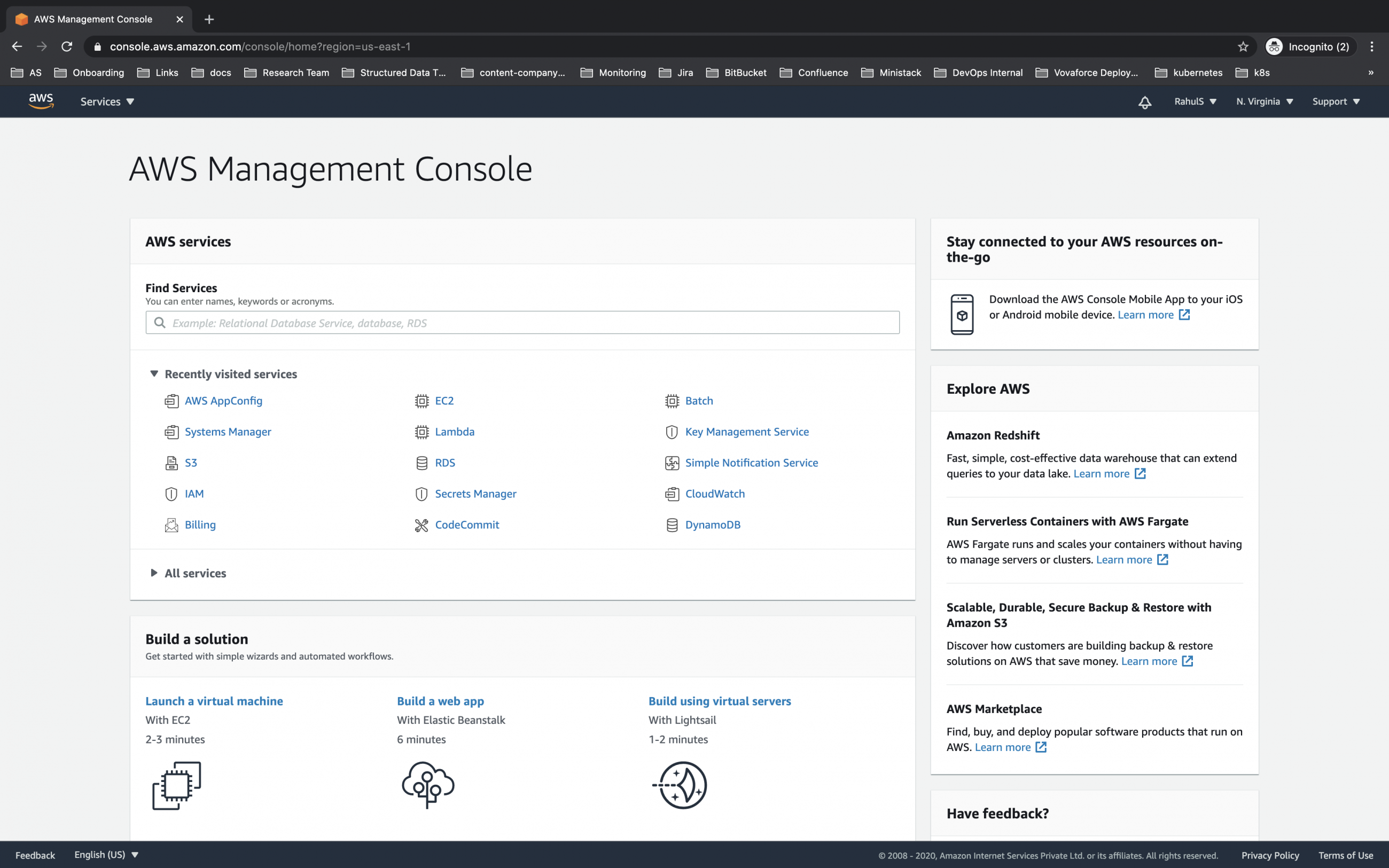Image resolution: width=1389 pixels, height=868 pixels.
Task: Open the Research Team bookmarks folder
Action: coord(286,72)
